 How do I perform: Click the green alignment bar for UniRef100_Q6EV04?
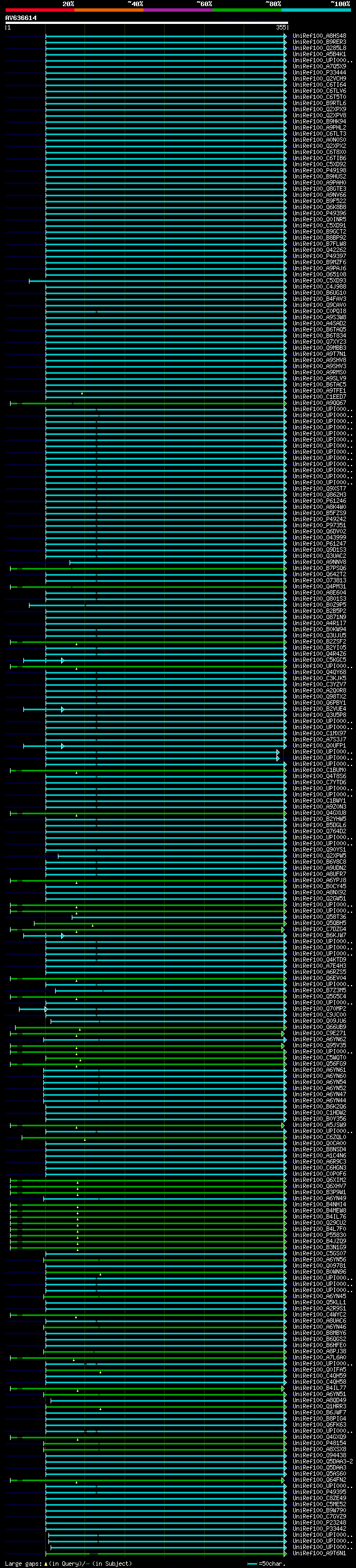148,979
